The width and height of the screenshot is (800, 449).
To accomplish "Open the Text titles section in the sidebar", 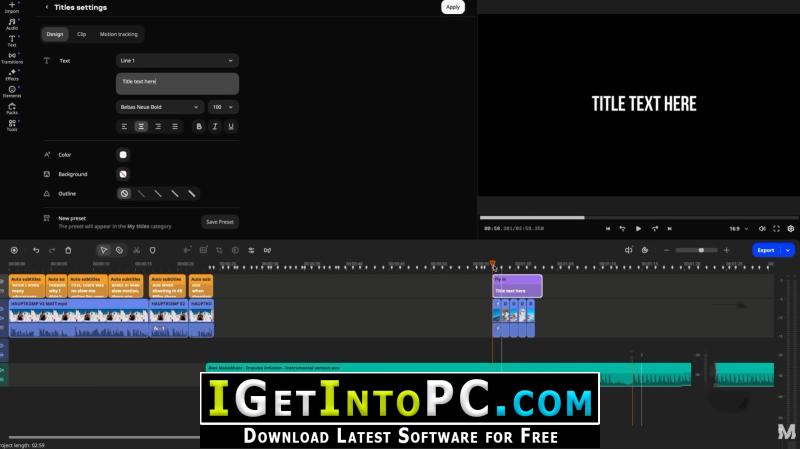I will tap(12, 41).
